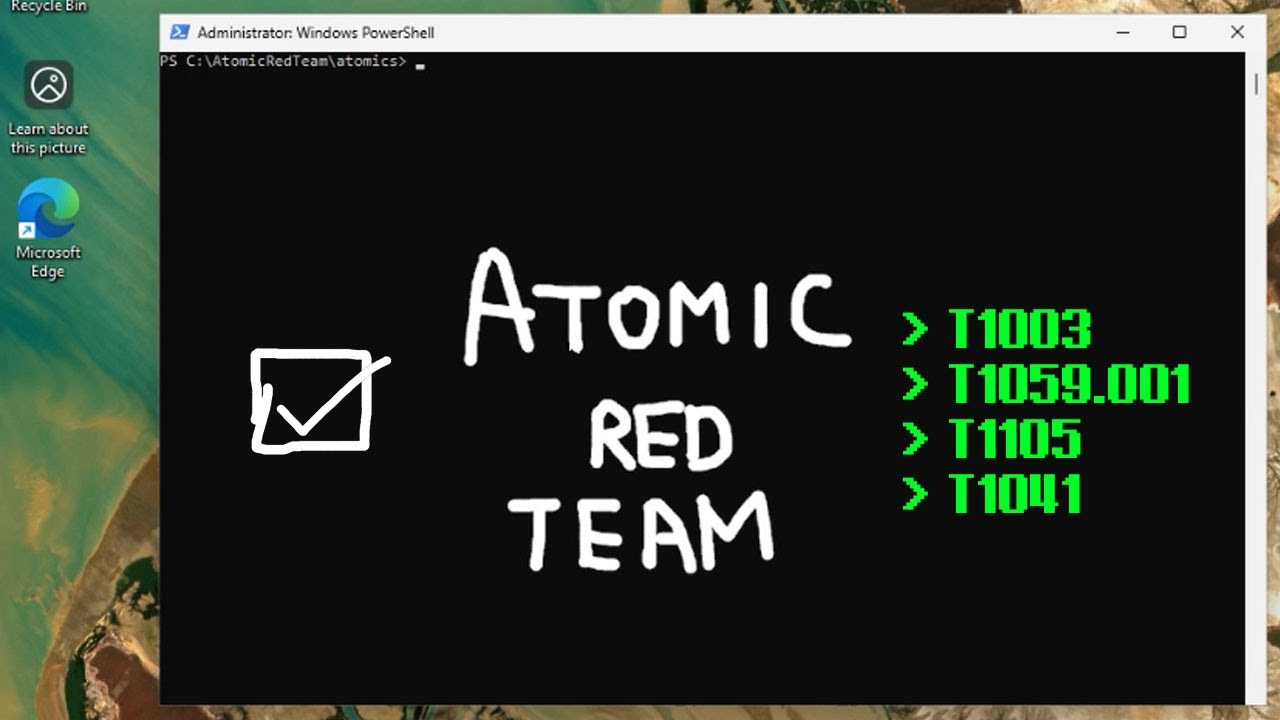Open the Recycle Bin on the desktop
Image resolution: width=1280 pixels, height=720 pixels.
(x=48, y=6)
